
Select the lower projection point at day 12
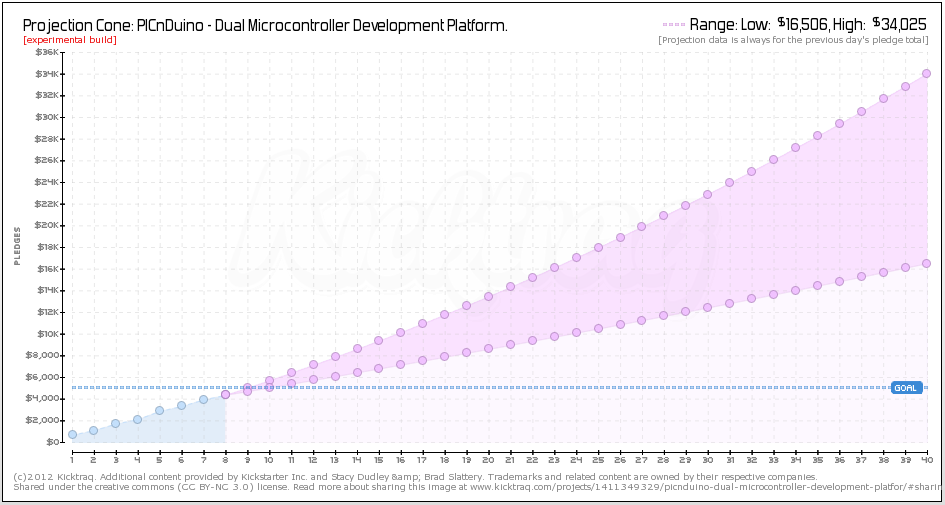click(x=313, y=380)
